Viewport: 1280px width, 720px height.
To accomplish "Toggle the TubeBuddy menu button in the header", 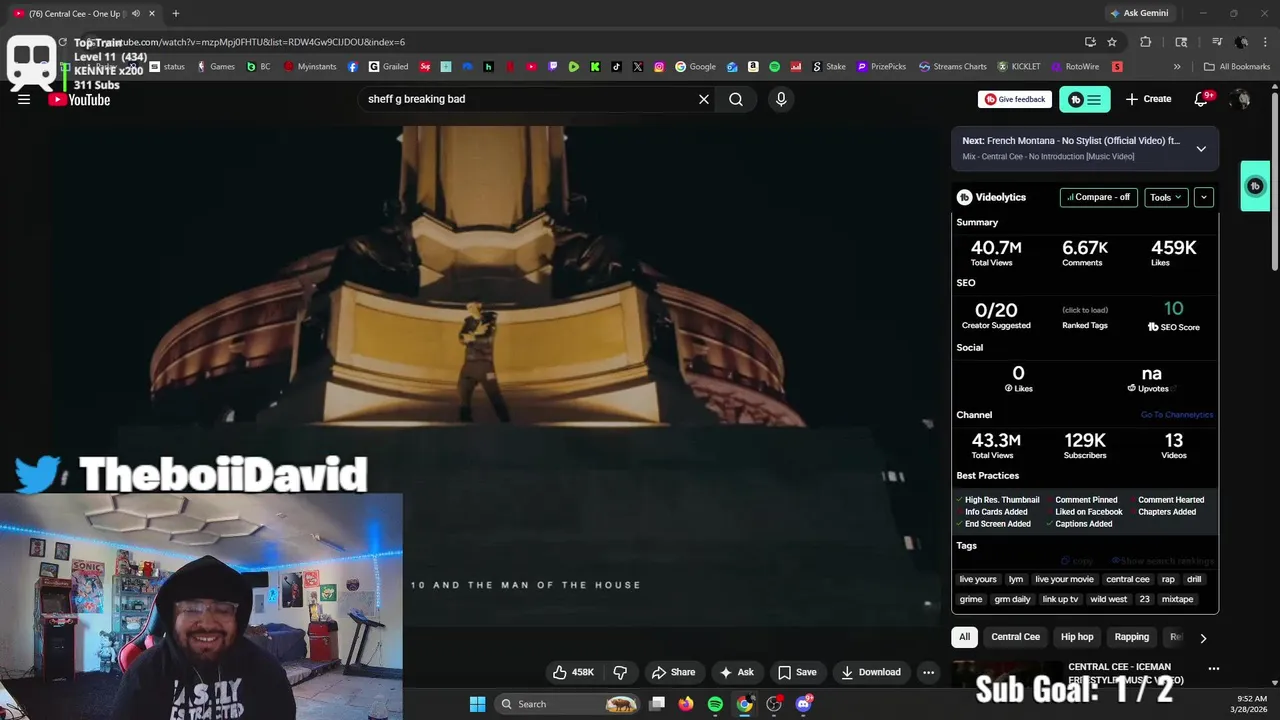I will click(x=1084, y=99).
